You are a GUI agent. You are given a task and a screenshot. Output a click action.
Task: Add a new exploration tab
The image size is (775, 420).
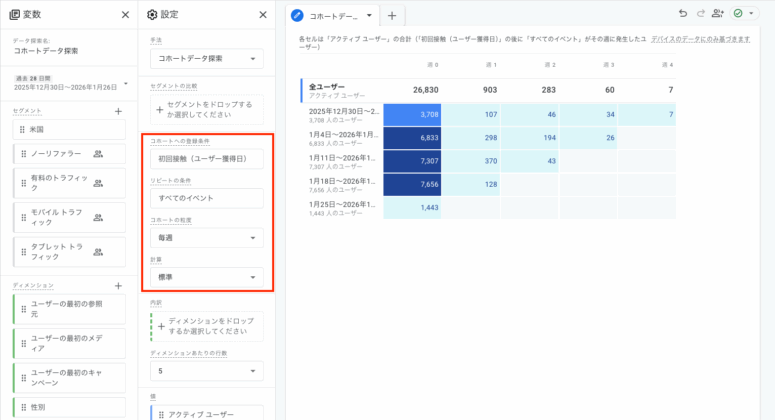point(392,16)
